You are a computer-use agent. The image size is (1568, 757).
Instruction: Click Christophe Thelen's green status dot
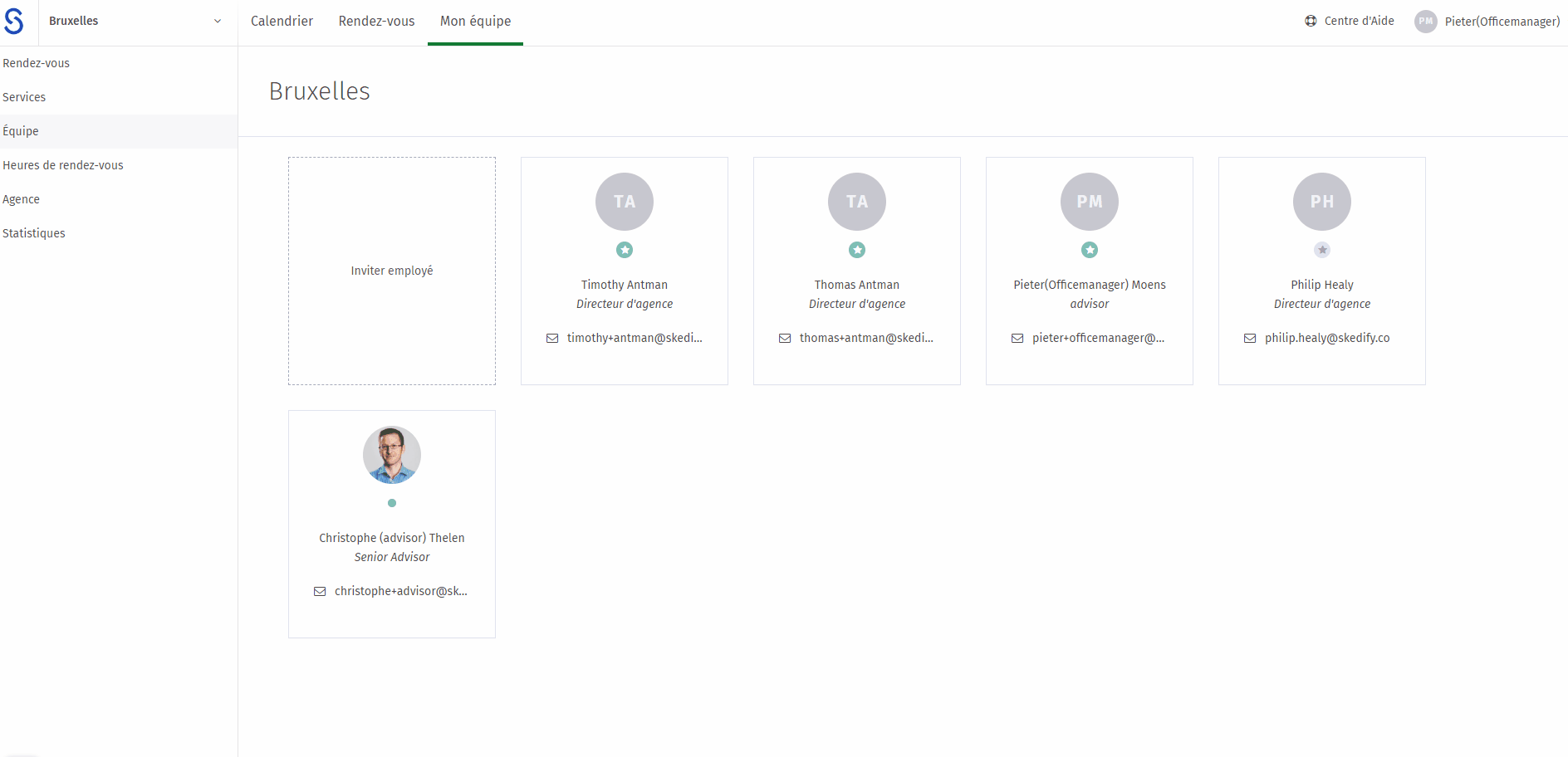point(392,503)
